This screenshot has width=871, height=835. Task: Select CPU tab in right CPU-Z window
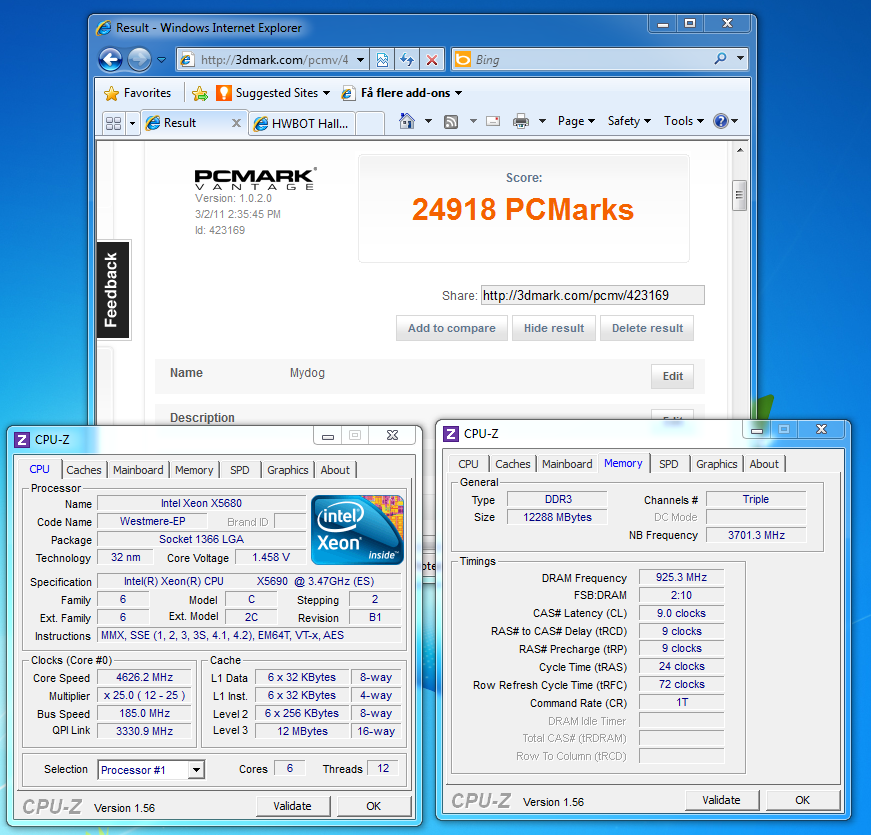point(468,464)
